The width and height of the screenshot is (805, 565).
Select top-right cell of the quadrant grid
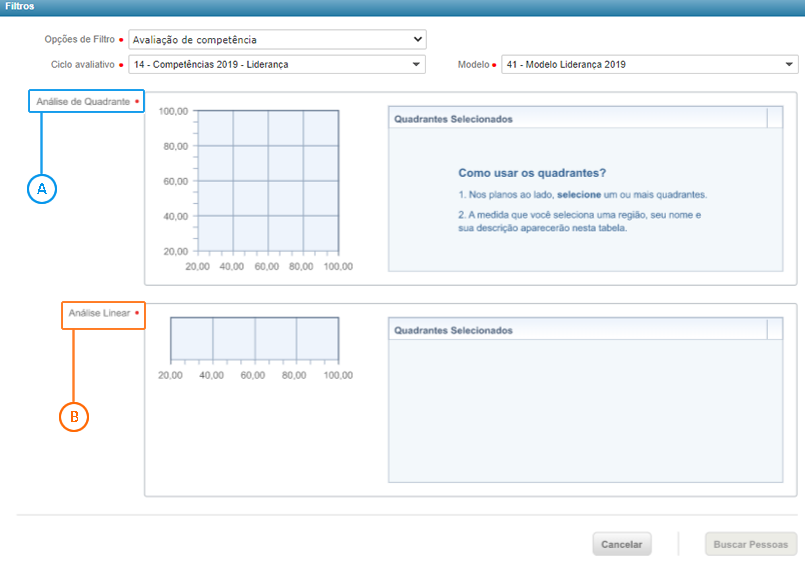point(321,128)
